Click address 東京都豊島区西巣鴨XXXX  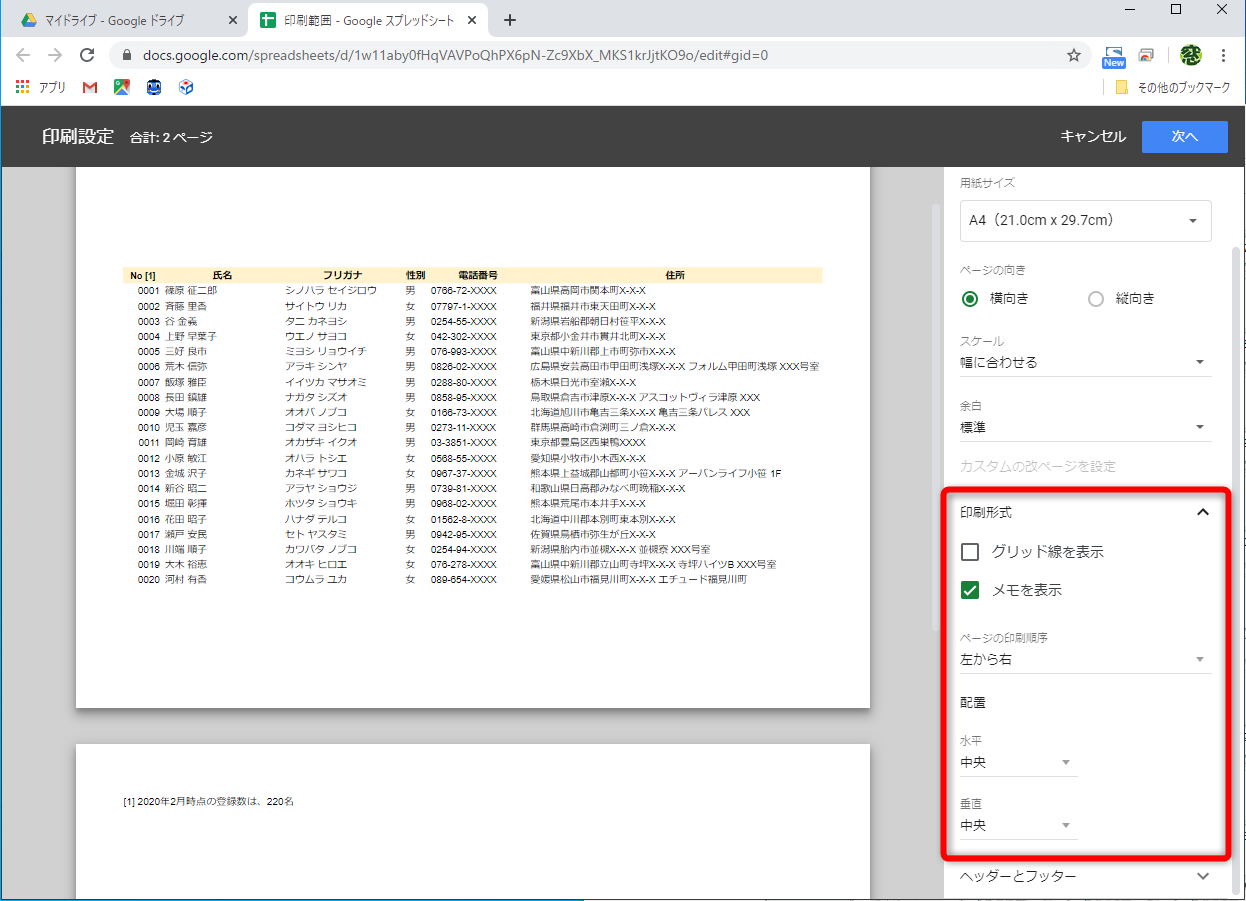click(588, 442)
